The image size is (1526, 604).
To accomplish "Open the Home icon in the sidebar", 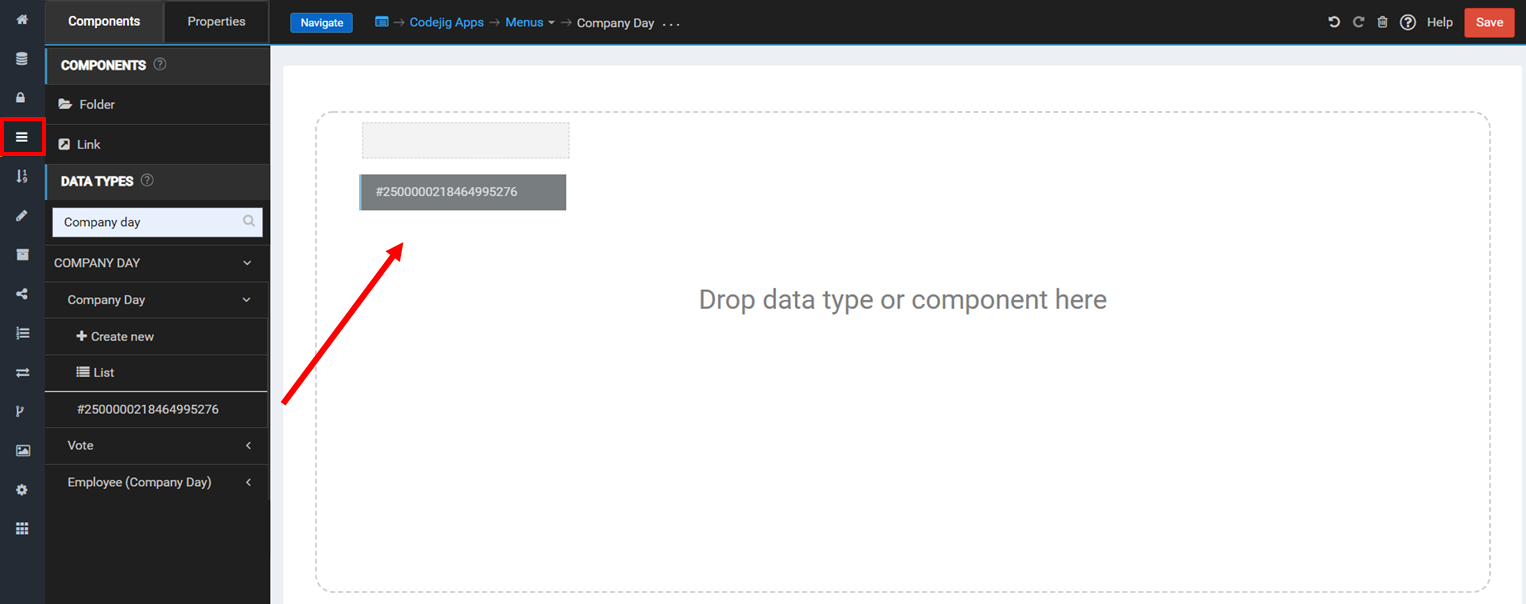I will (22, 20).
